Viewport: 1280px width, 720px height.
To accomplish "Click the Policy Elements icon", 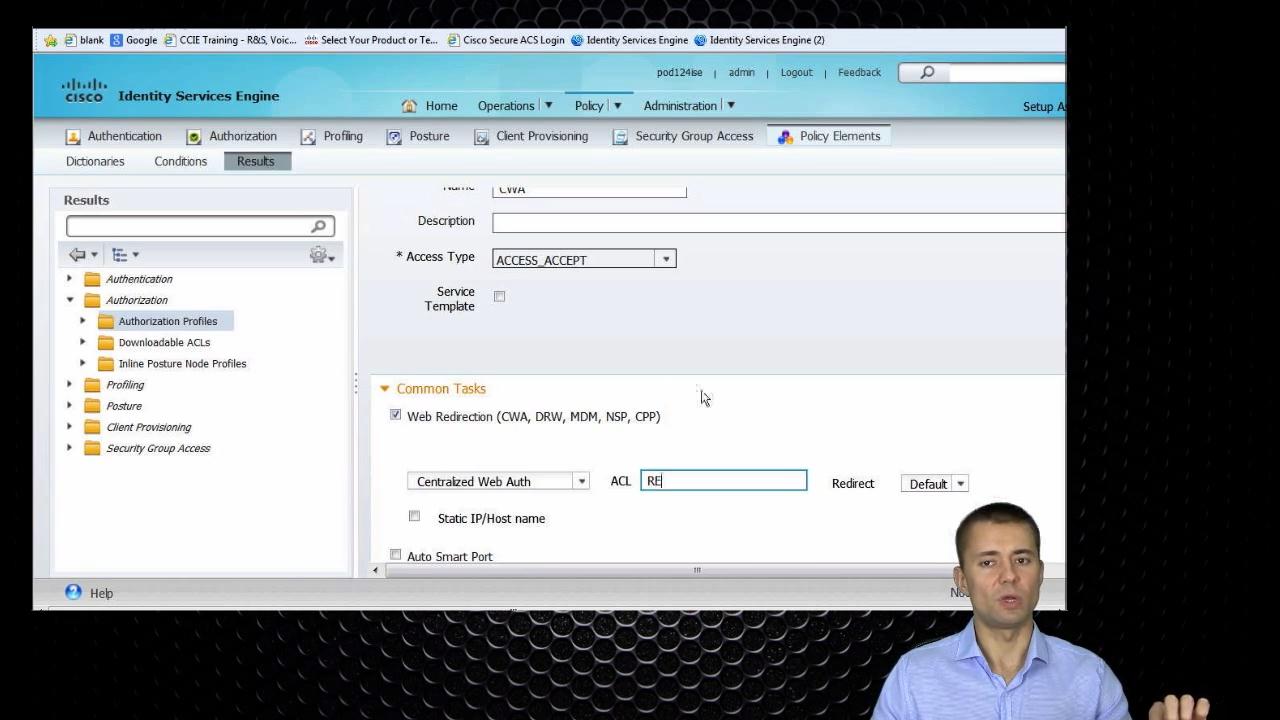I will point(785,137).
